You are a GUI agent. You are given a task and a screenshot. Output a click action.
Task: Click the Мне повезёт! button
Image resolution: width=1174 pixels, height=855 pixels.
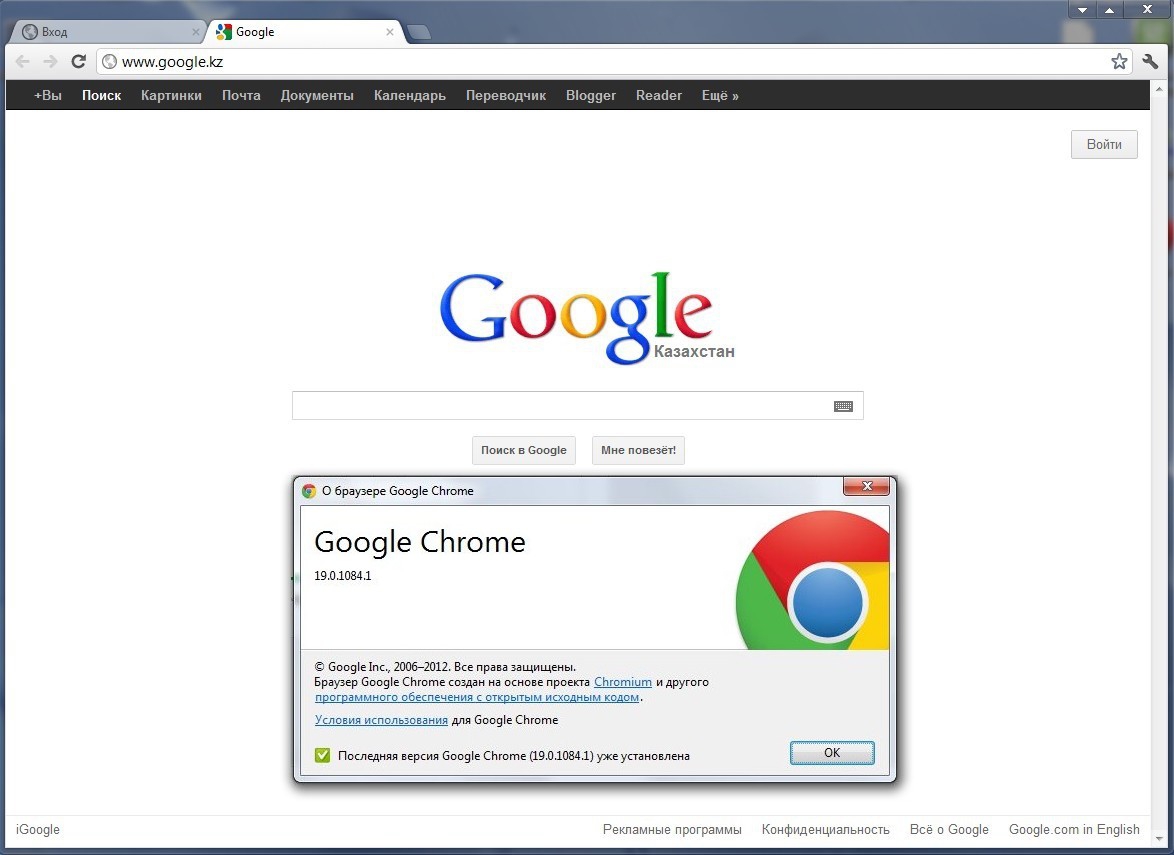638,450
